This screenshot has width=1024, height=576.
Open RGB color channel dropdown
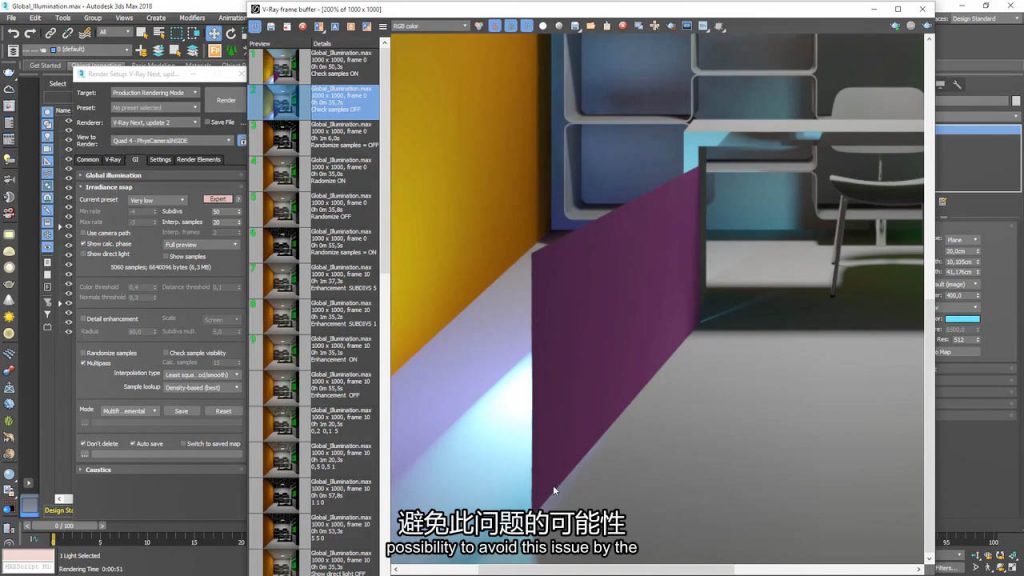pos(430,26)
